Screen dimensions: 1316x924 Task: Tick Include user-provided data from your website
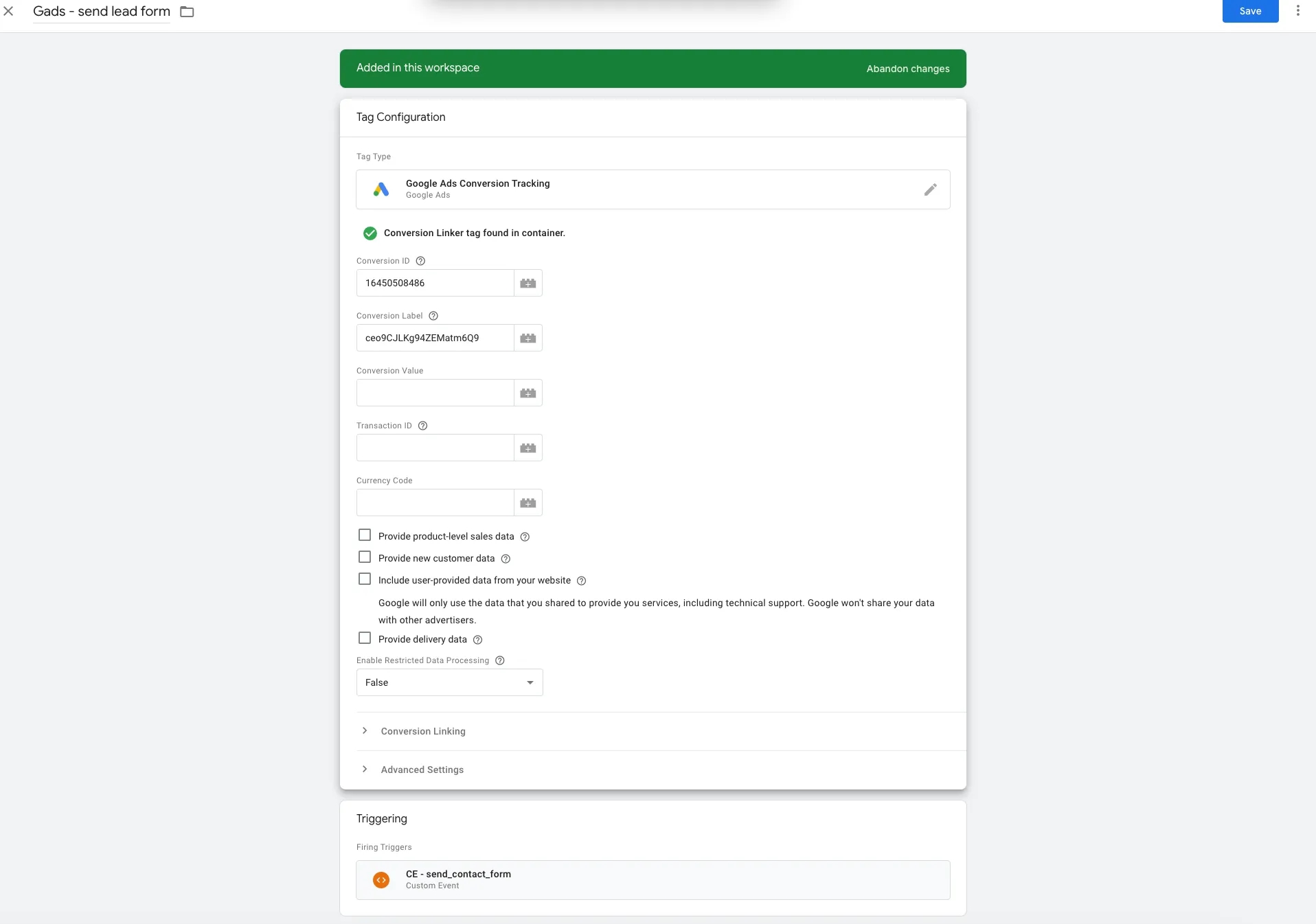(x=365, y=579)
